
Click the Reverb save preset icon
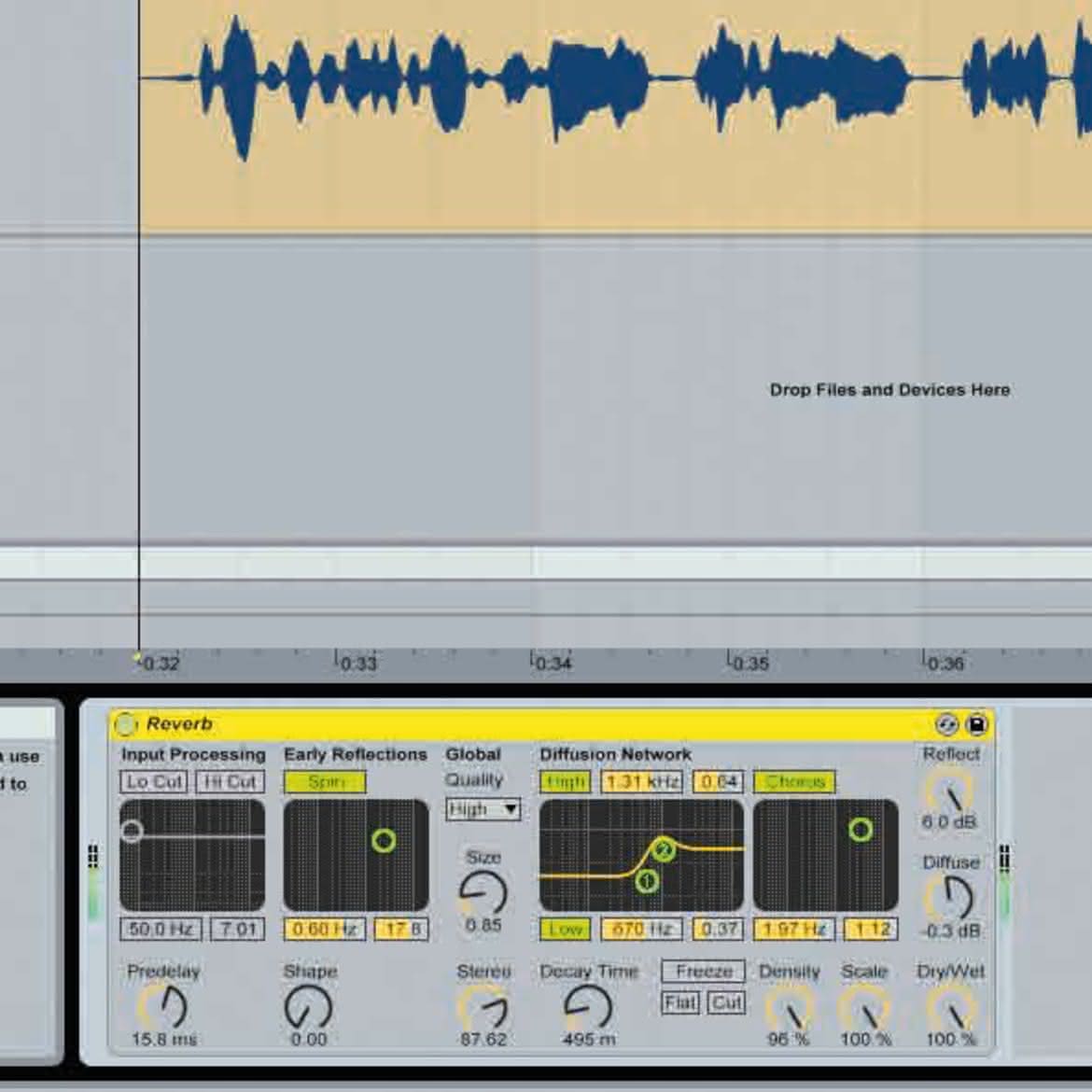pos(977,725)
